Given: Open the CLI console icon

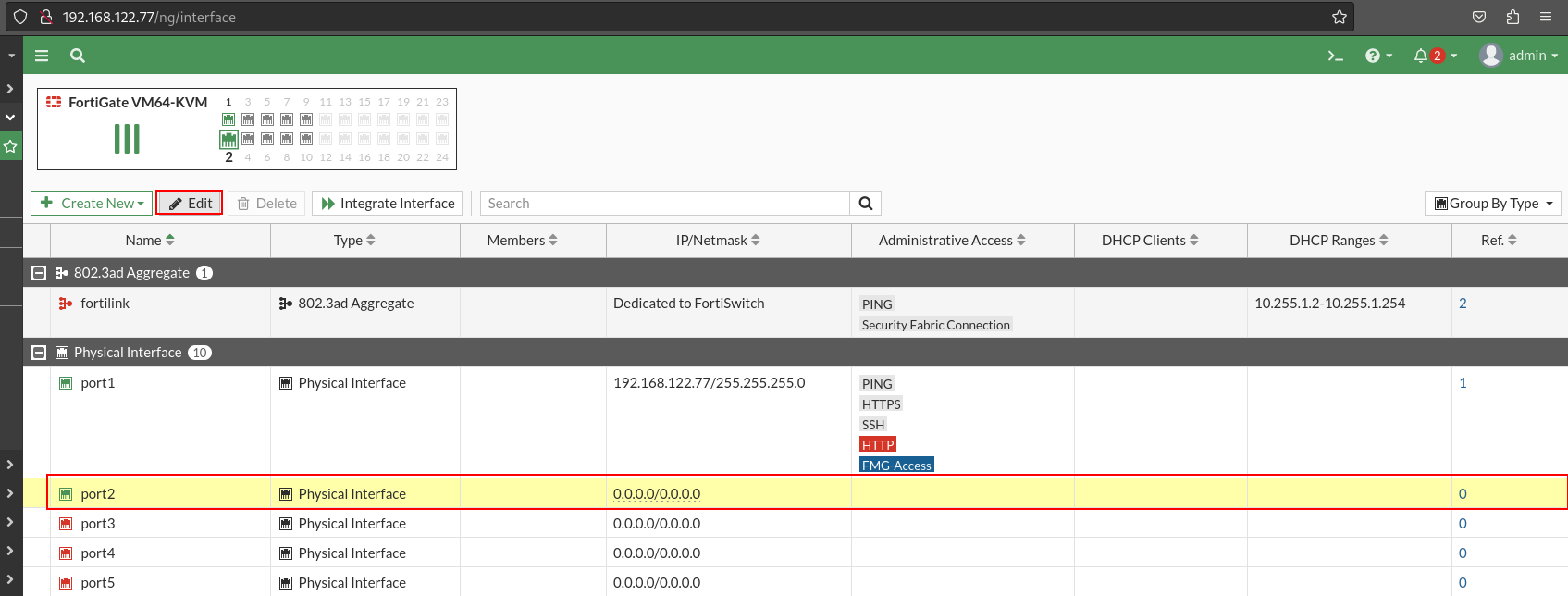Looking at the screenshot, I should tap(1335, 56).
